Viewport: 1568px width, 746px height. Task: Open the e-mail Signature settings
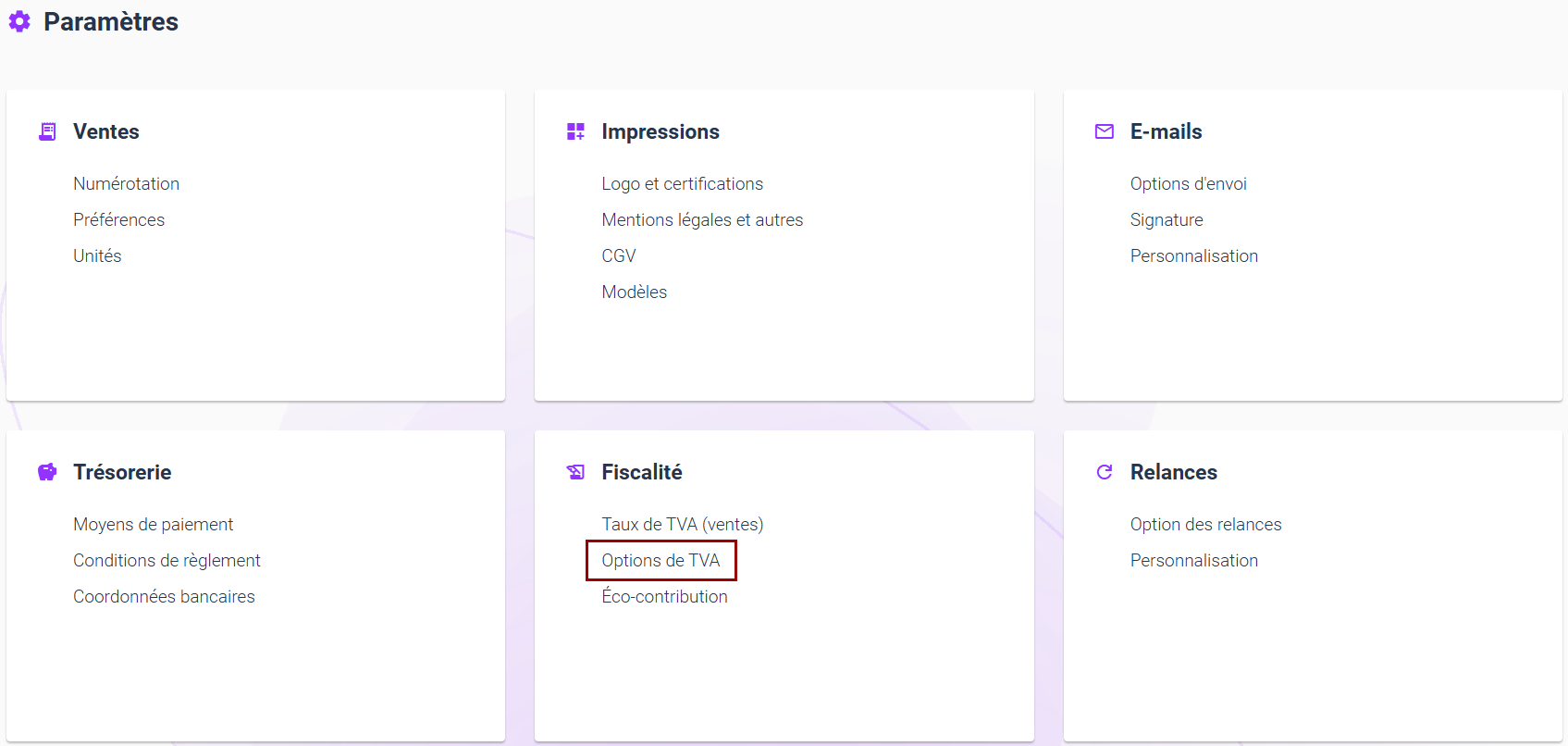click(x=1167, y=219)
